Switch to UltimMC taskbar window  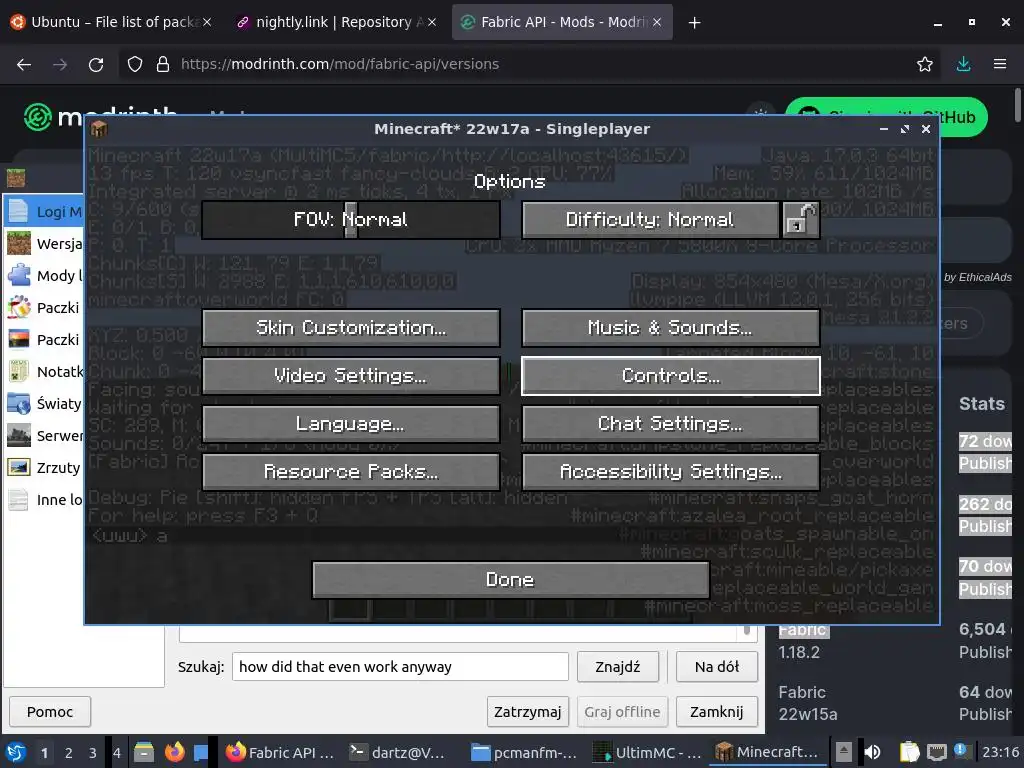(x=648, y=753)
